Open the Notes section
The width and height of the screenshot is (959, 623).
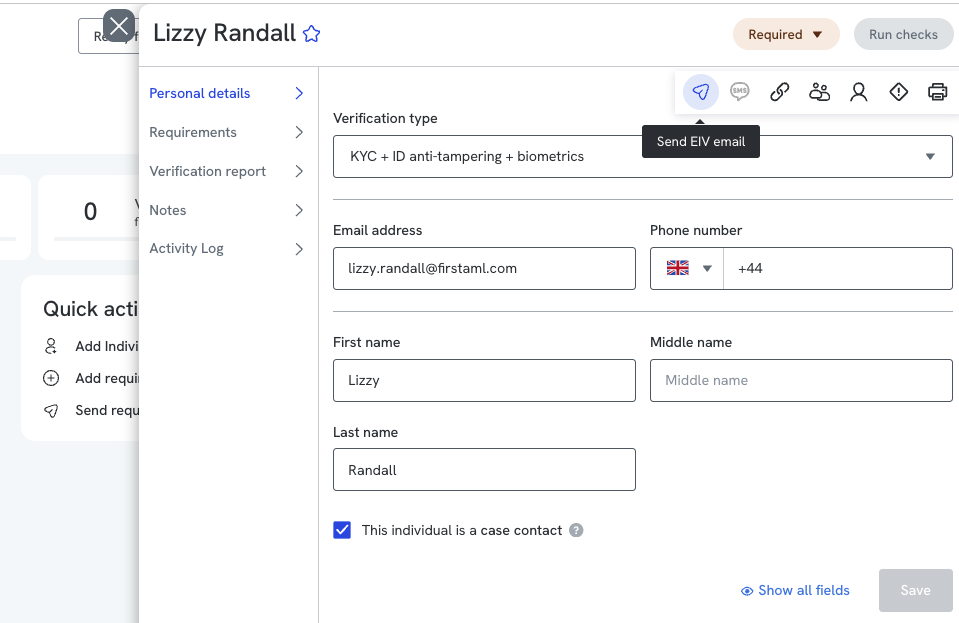pyautogui.click(x=226, y=210)
